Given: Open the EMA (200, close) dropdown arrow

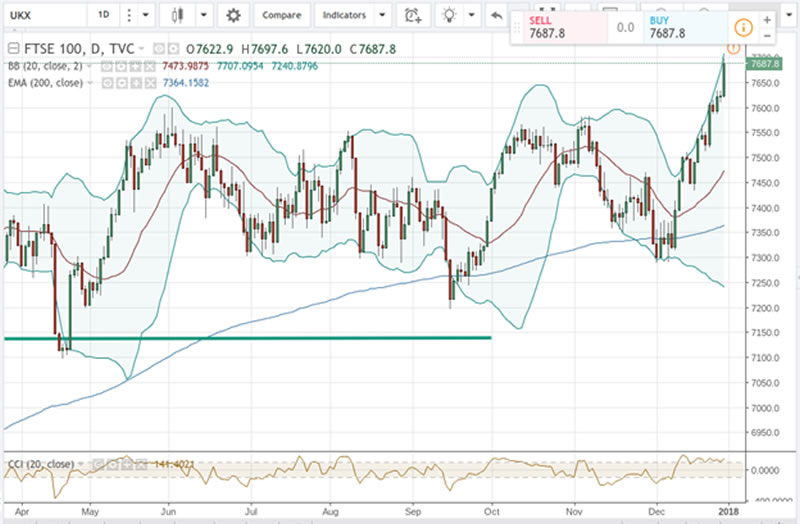Looking at the screenshot, I should coord(90,83).
